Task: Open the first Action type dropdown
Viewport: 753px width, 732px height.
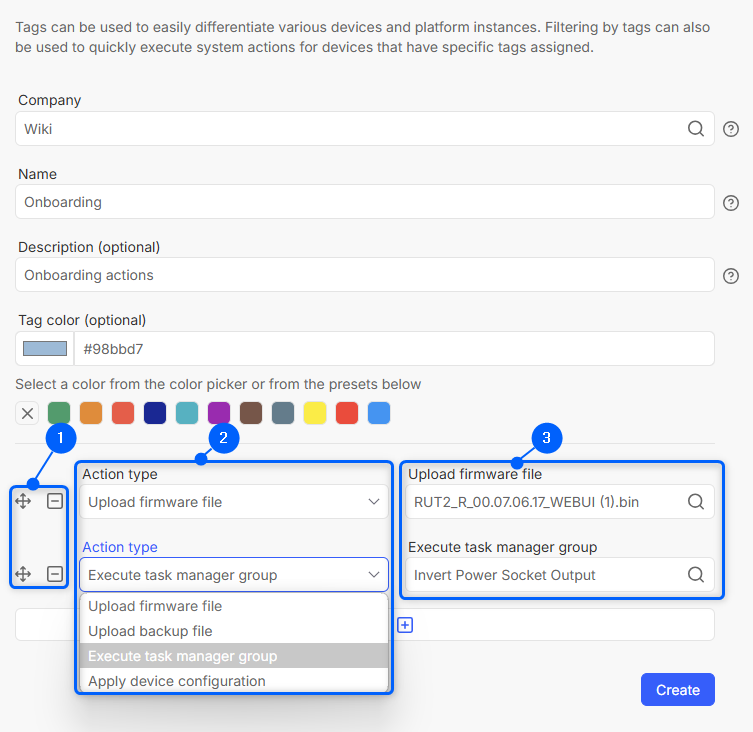Action: coord(234,502)
